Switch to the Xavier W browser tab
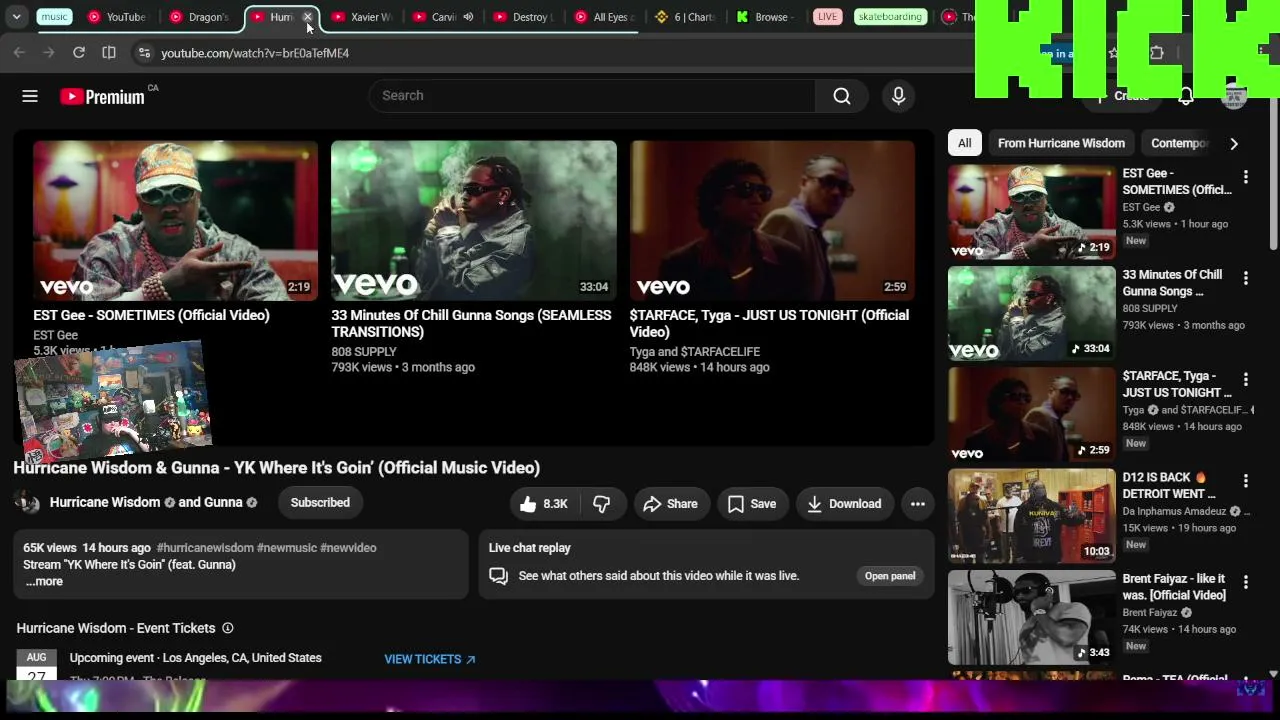 tap(362, 17)
